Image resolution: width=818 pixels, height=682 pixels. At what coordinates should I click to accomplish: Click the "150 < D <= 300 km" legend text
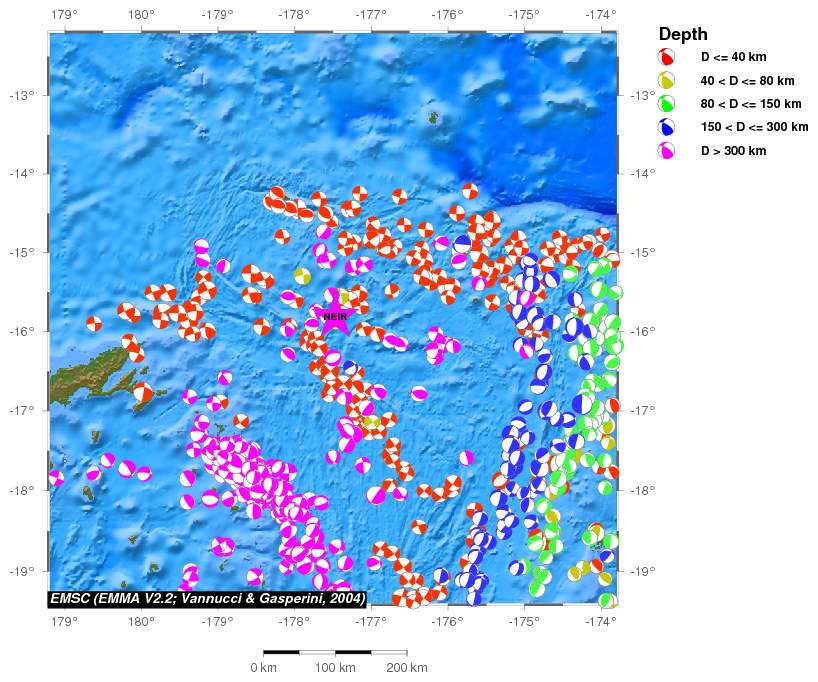(x=754, y=127)
